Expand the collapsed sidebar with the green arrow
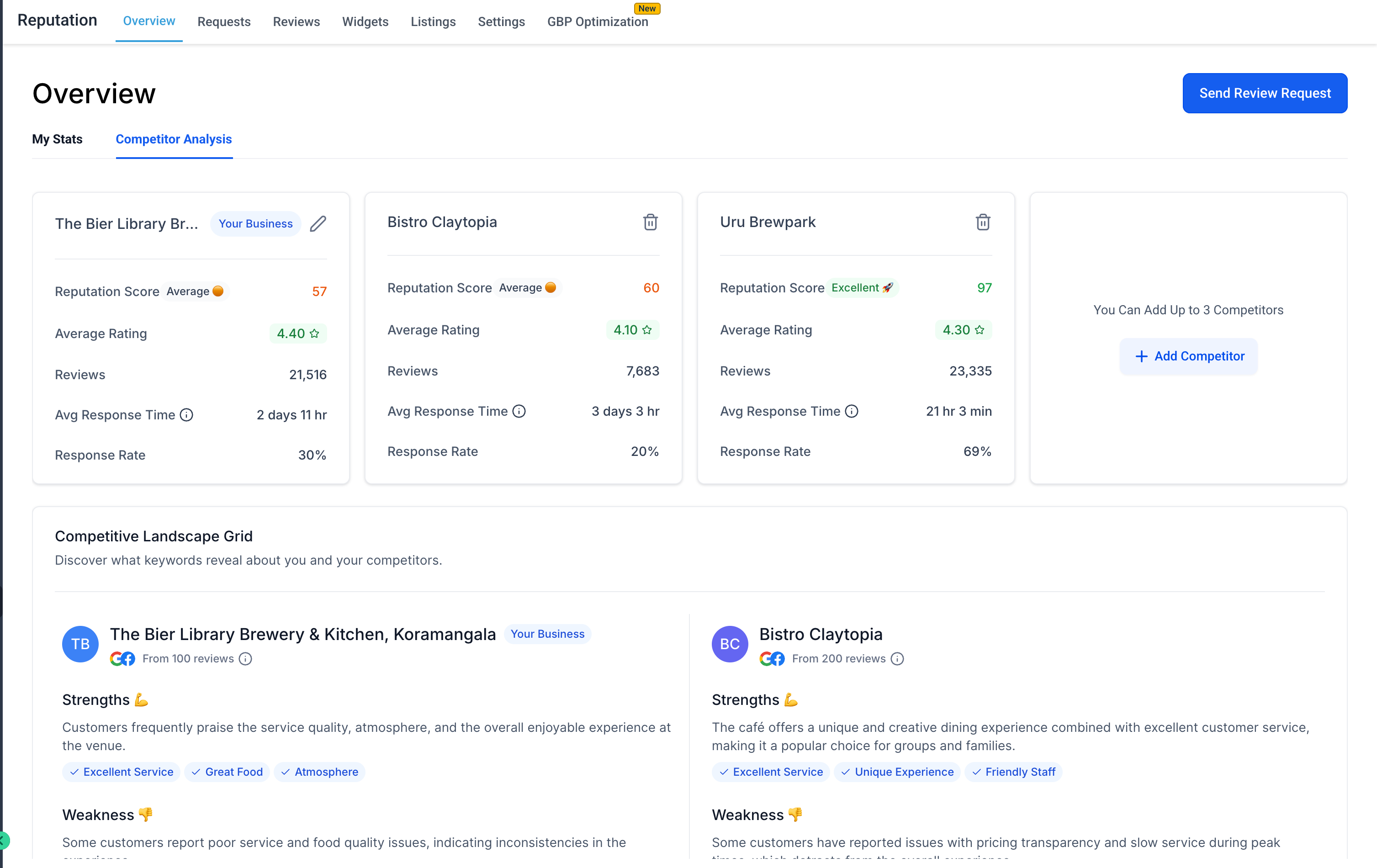This screenshot has height=868, width=1377. tap(4, 841)
